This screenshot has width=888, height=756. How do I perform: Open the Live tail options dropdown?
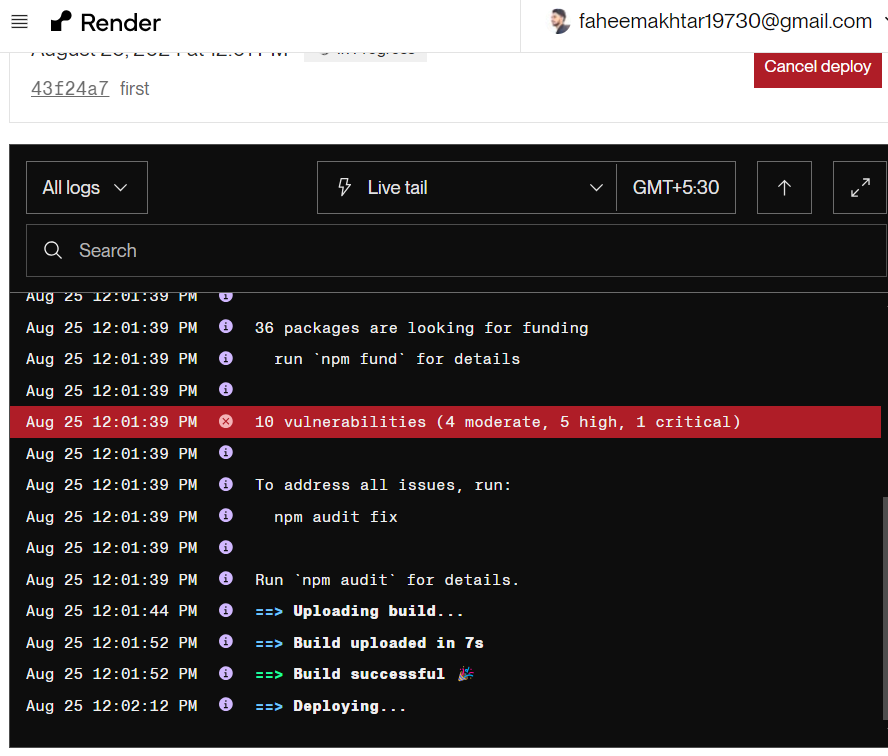pyautogui.click(x=597, y=187)
